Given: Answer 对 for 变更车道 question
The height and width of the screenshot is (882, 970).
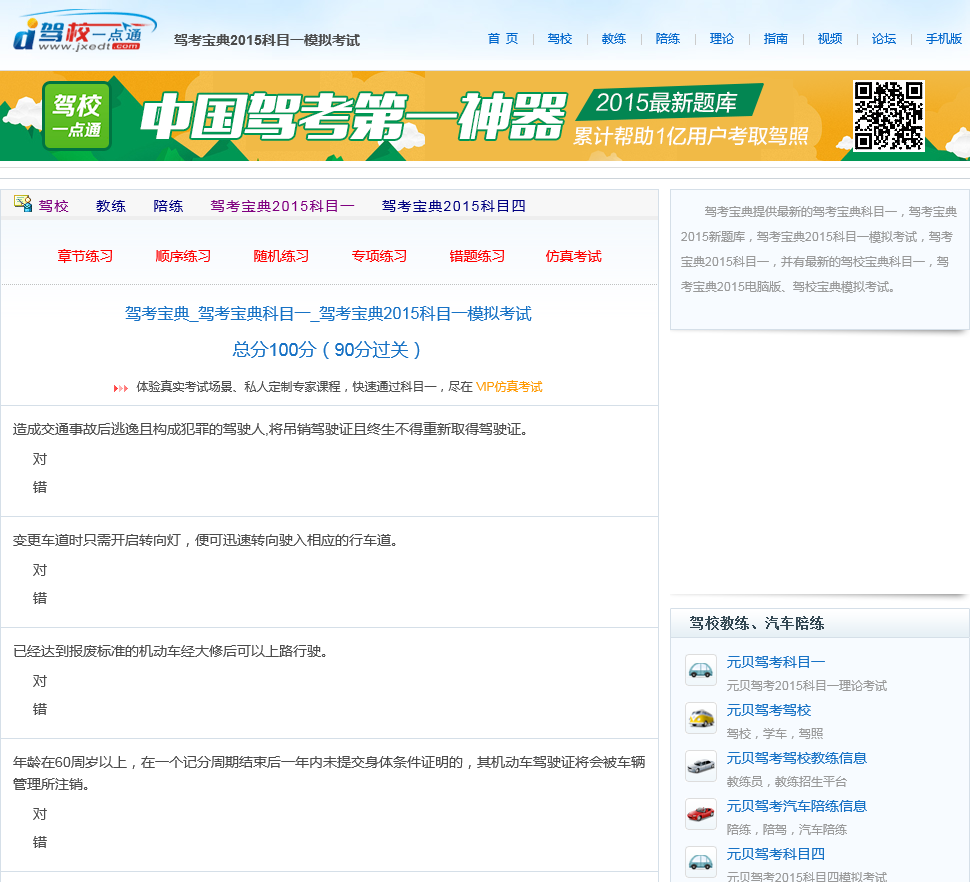Looking at the screenshot, I should pyautogui.click(x=40, y=570).
